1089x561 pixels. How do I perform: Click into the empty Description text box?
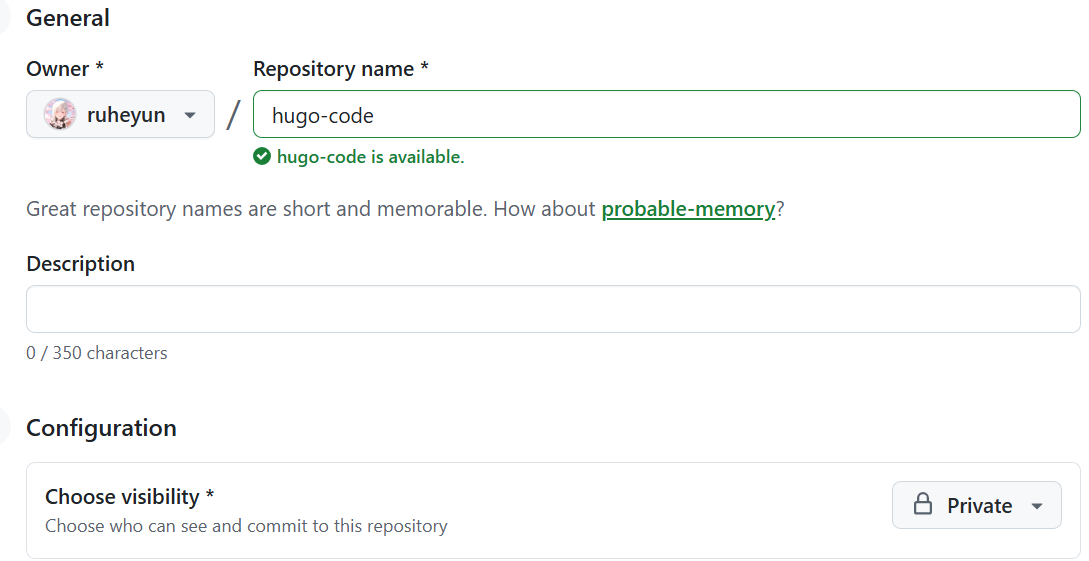click(x=553, y=309)
